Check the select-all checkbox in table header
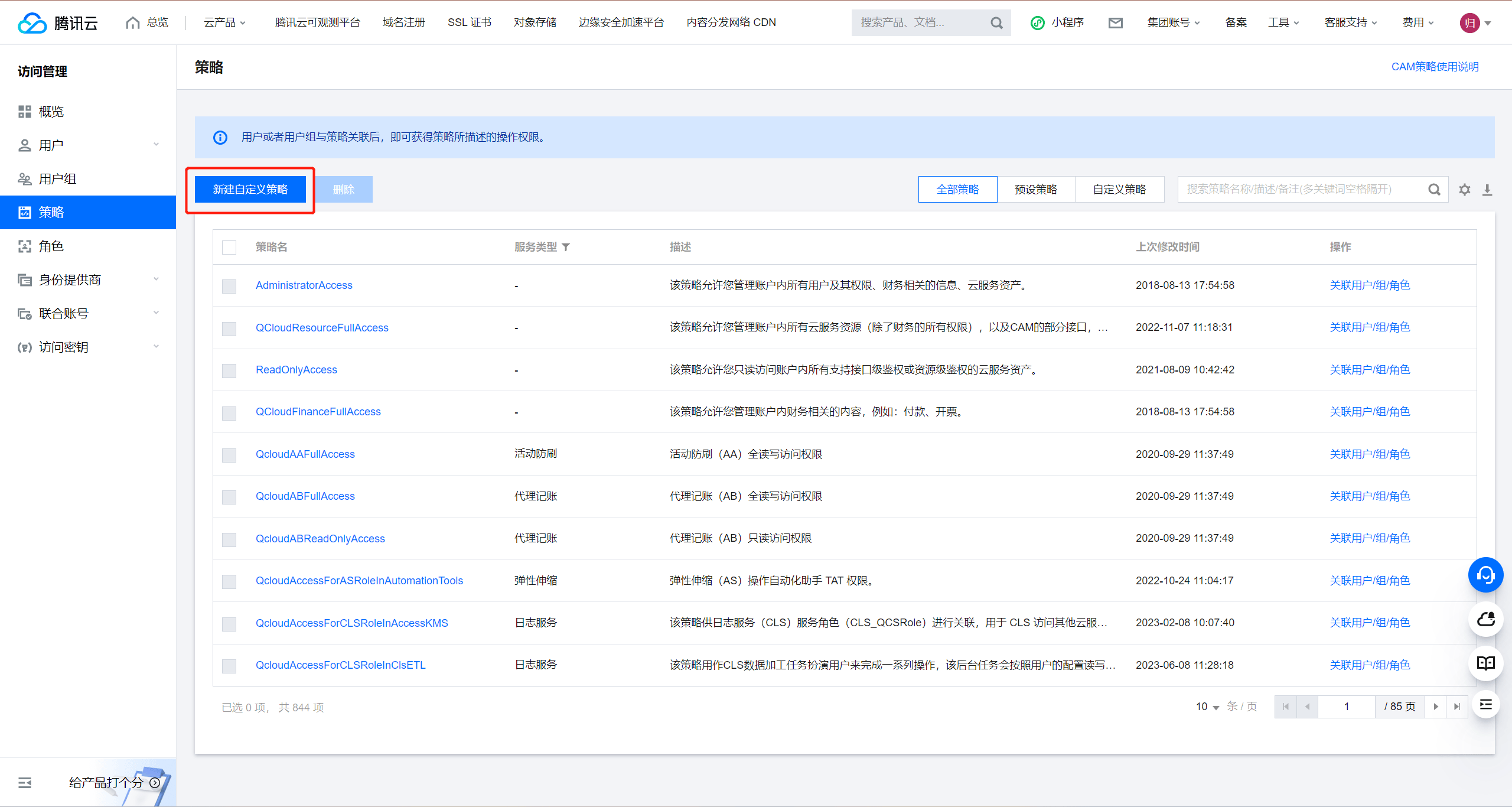 pyautogui.click(x=229, y=248)
